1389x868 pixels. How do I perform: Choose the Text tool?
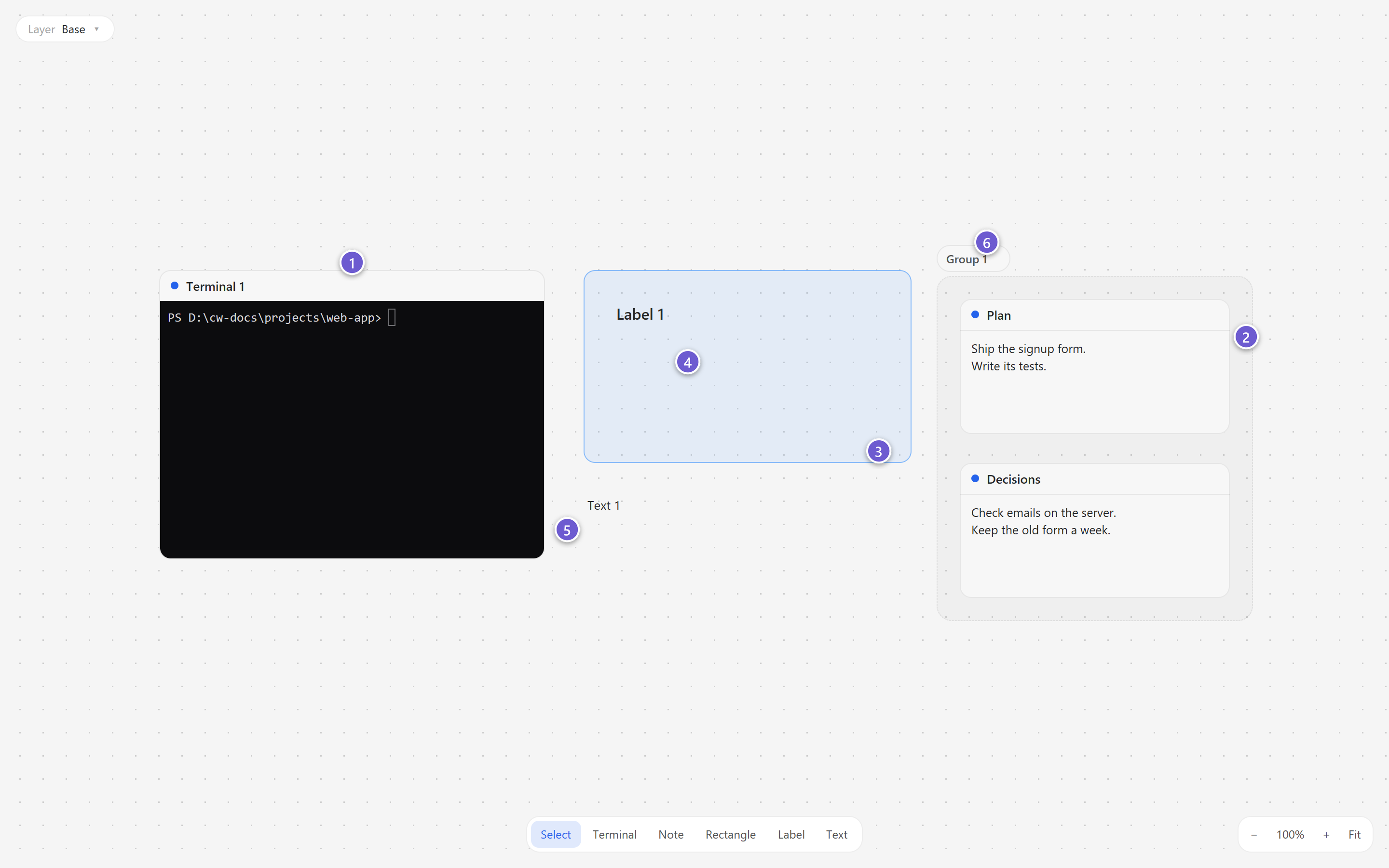[x=836, y=835]
